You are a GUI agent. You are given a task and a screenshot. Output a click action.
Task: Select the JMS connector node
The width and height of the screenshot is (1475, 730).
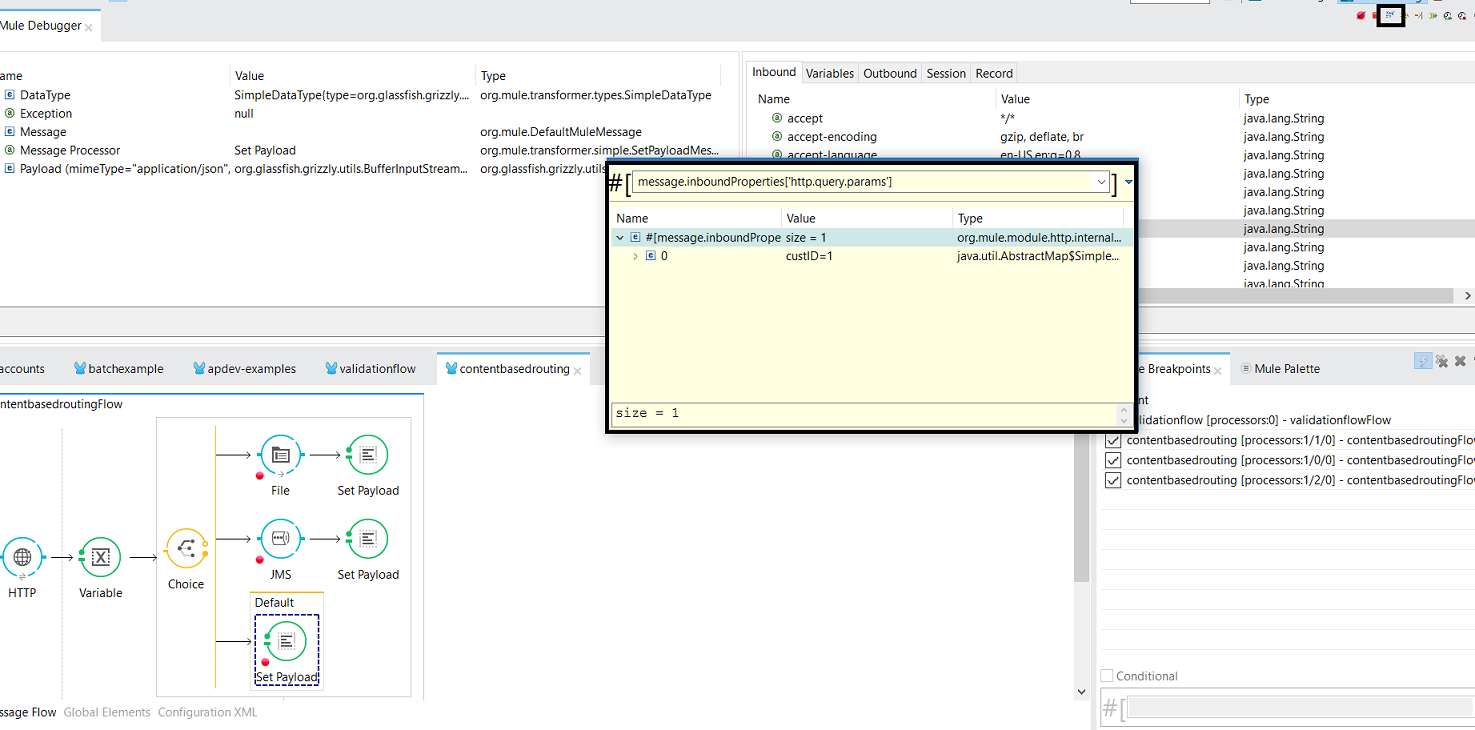tap(281, 539)
